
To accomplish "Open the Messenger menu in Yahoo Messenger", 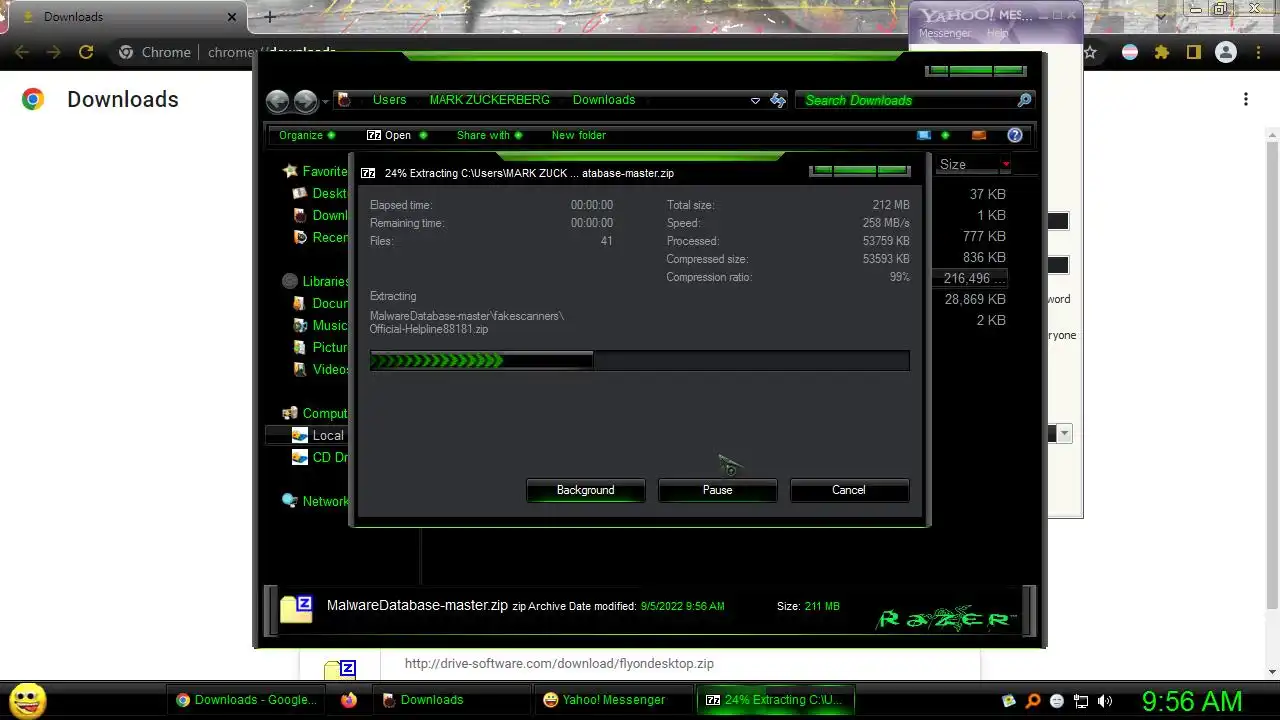I will pyautogui.click(x=944, y=33).
